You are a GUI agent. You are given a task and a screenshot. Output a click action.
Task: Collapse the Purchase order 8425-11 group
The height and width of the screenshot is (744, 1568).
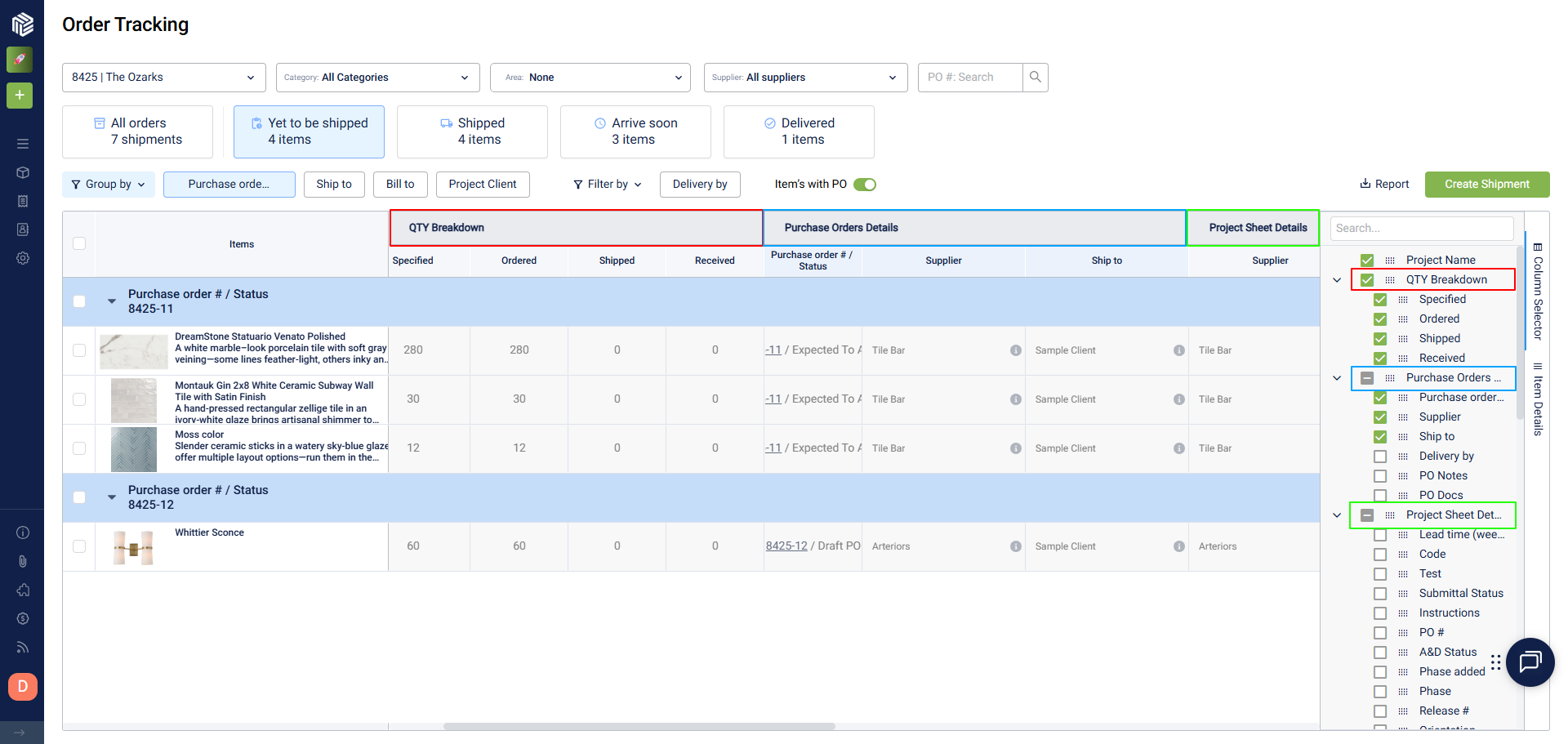pyautogui.click(x=112, y=301)
